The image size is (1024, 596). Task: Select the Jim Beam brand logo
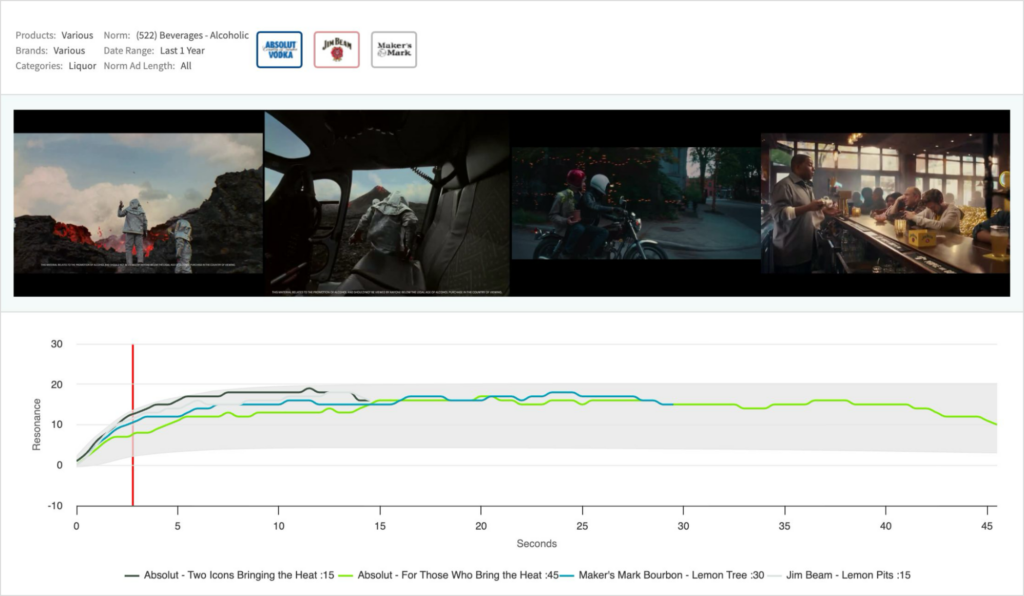(x=336, y=49)
